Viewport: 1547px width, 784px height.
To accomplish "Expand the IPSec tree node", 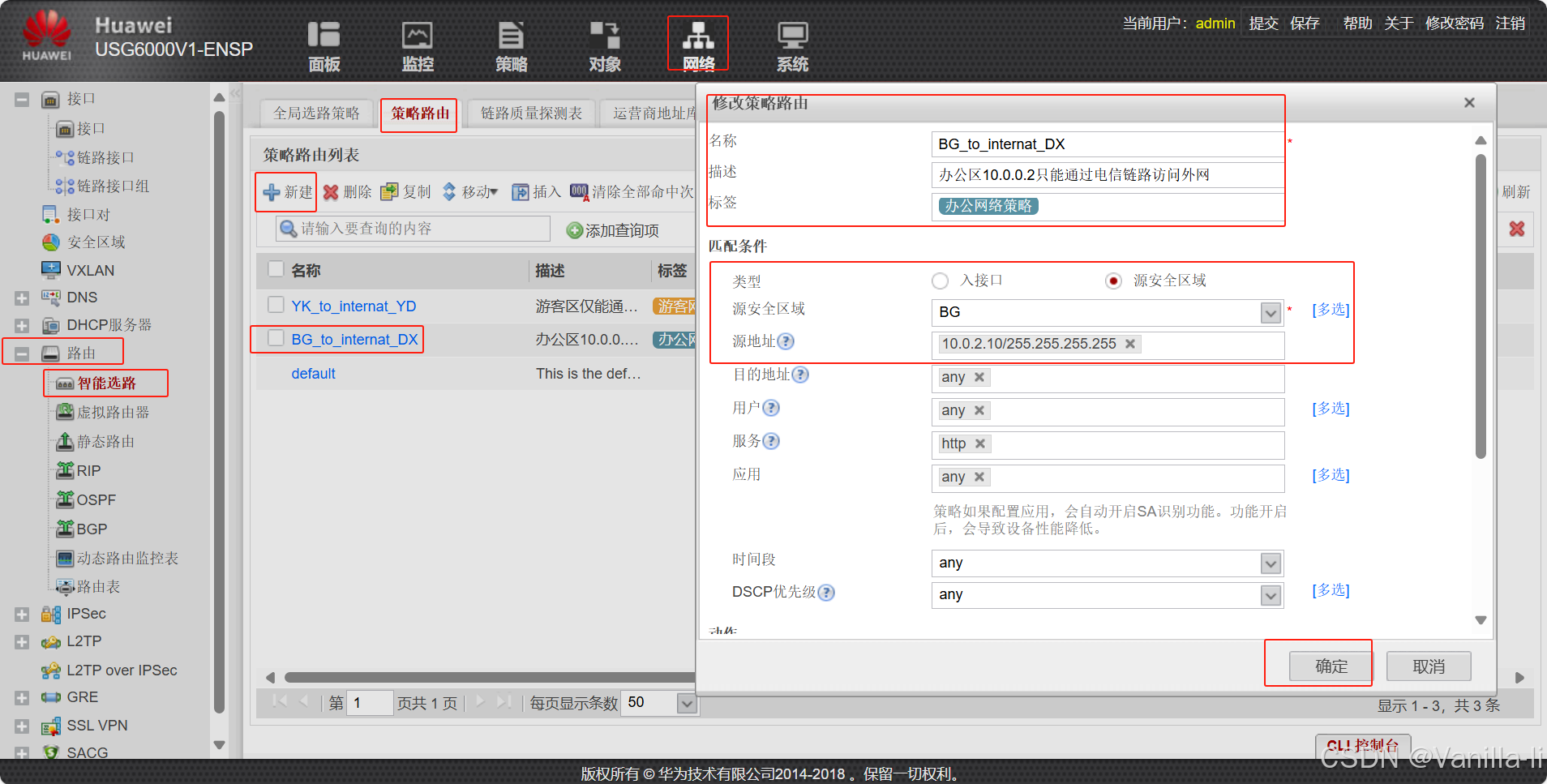I will (x=22, y=615).
